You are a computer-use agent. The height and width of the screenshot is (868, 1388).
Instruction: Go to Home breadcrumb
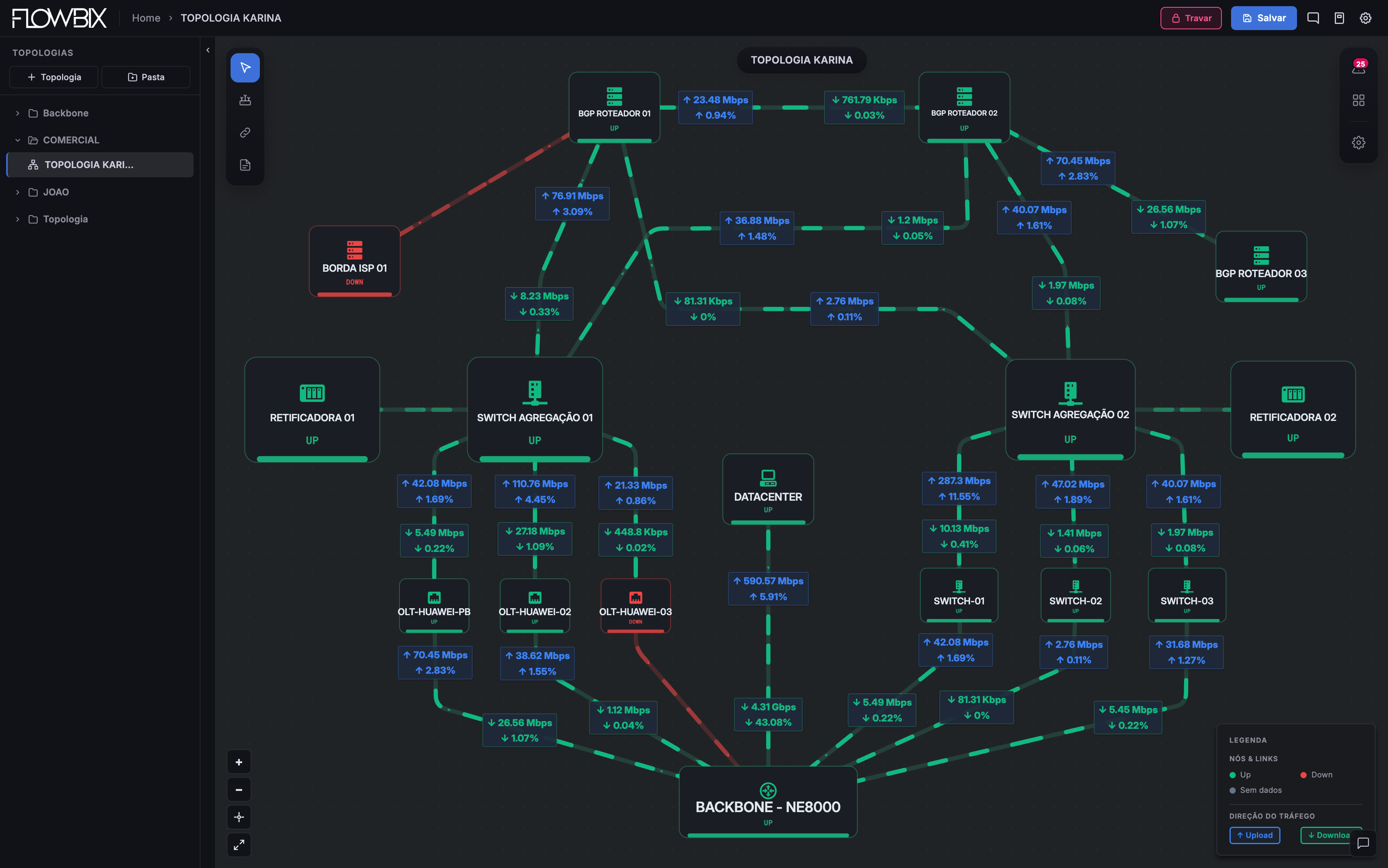[x=146, y=18]
